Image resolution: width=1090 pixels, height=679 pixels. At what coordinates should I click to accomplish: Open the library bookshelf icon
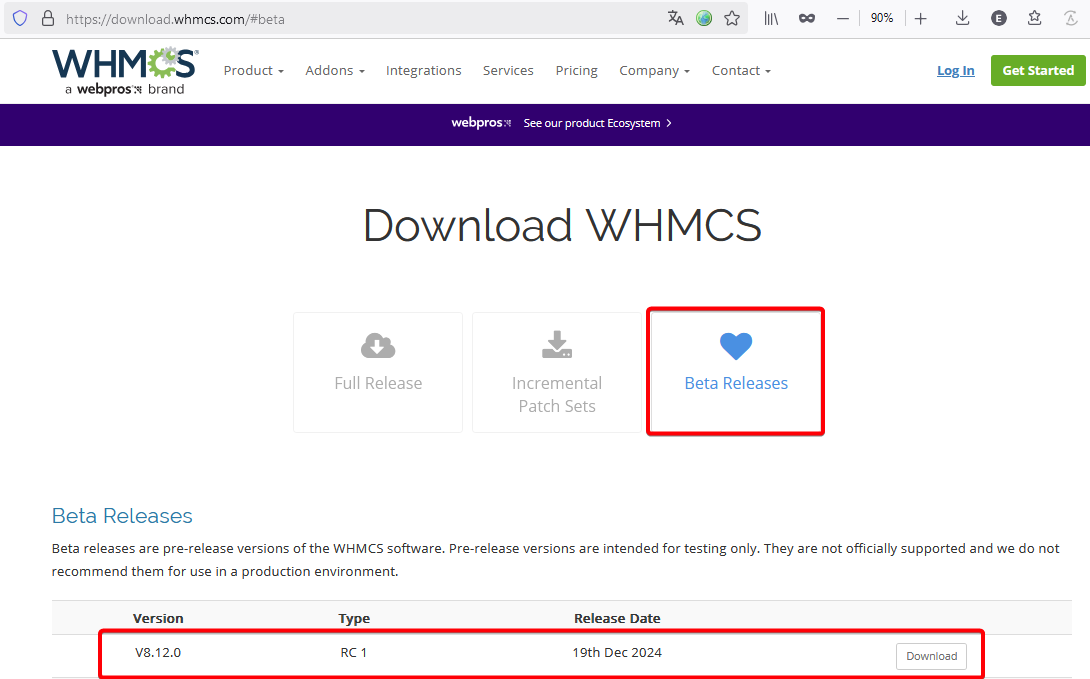(771, 18)
